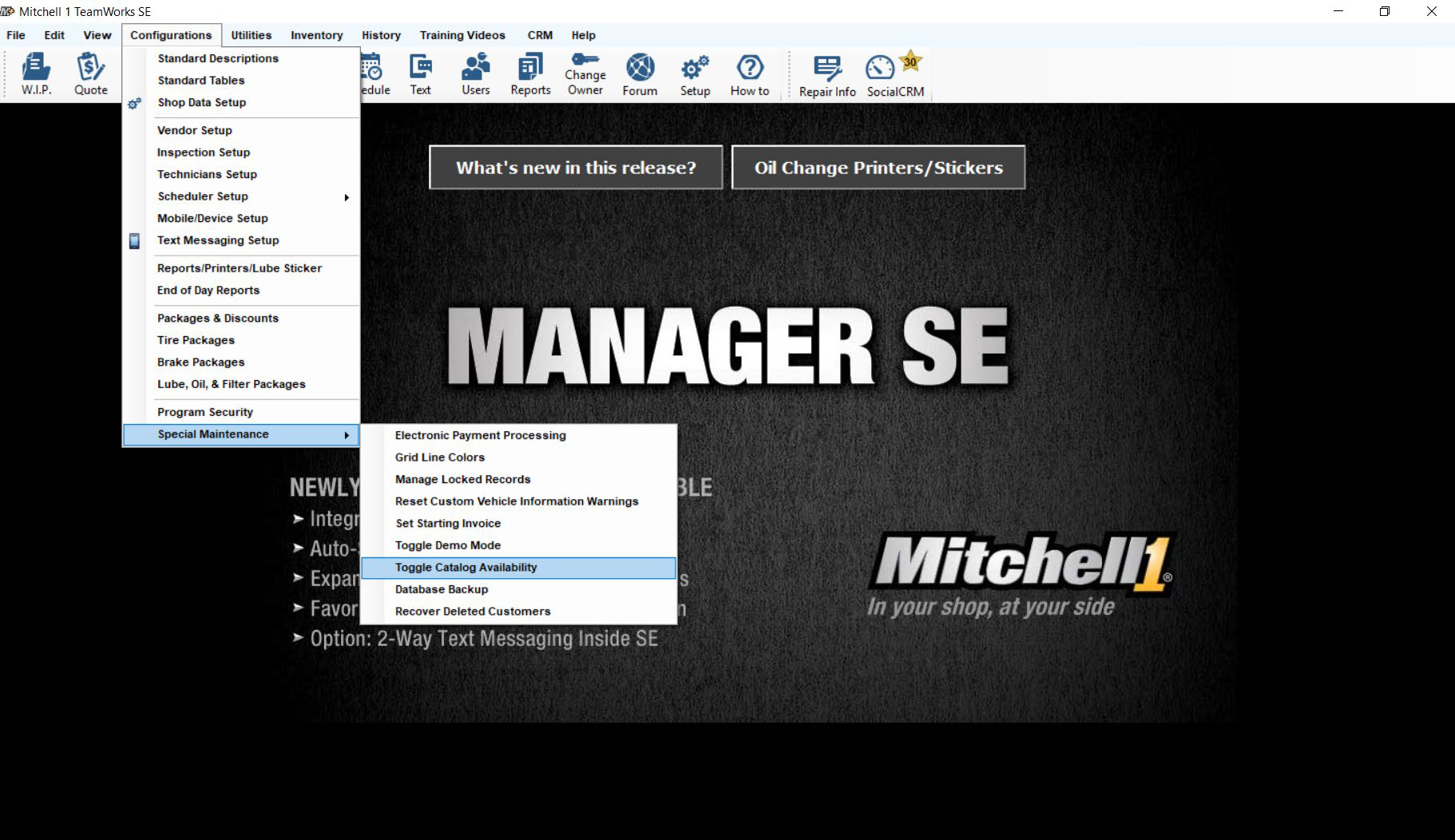The image size is (1455, 840).
Task: Toggle Demo Mode
Action: pos(448,545)
